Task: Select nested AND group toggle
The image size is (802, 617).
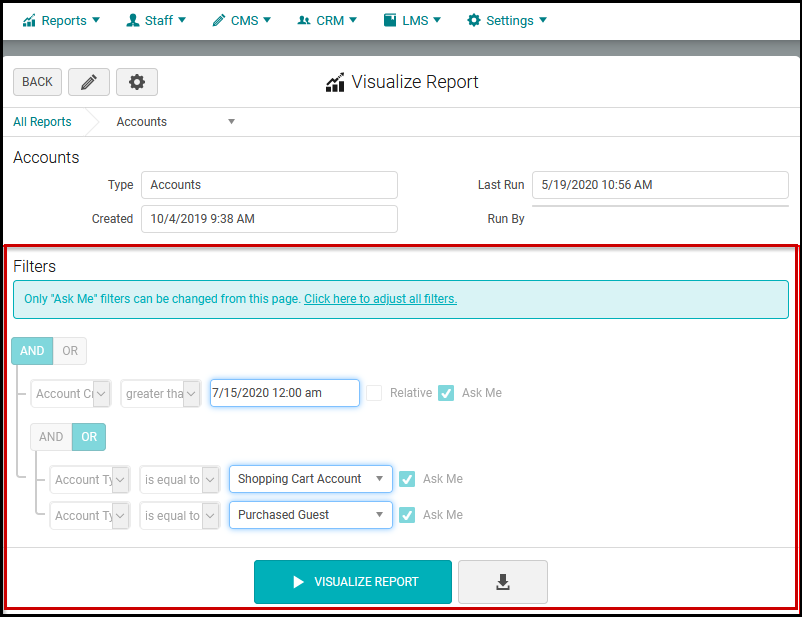Action: [x=51, y=437]
